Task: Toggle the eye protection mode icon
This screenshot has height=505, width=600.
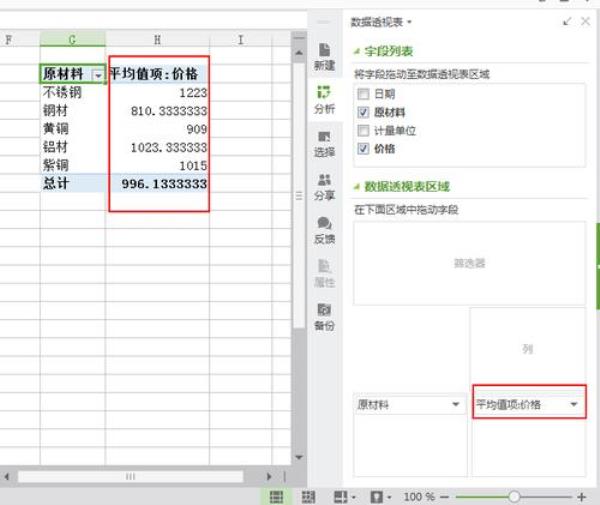Action: click(377, 497)
